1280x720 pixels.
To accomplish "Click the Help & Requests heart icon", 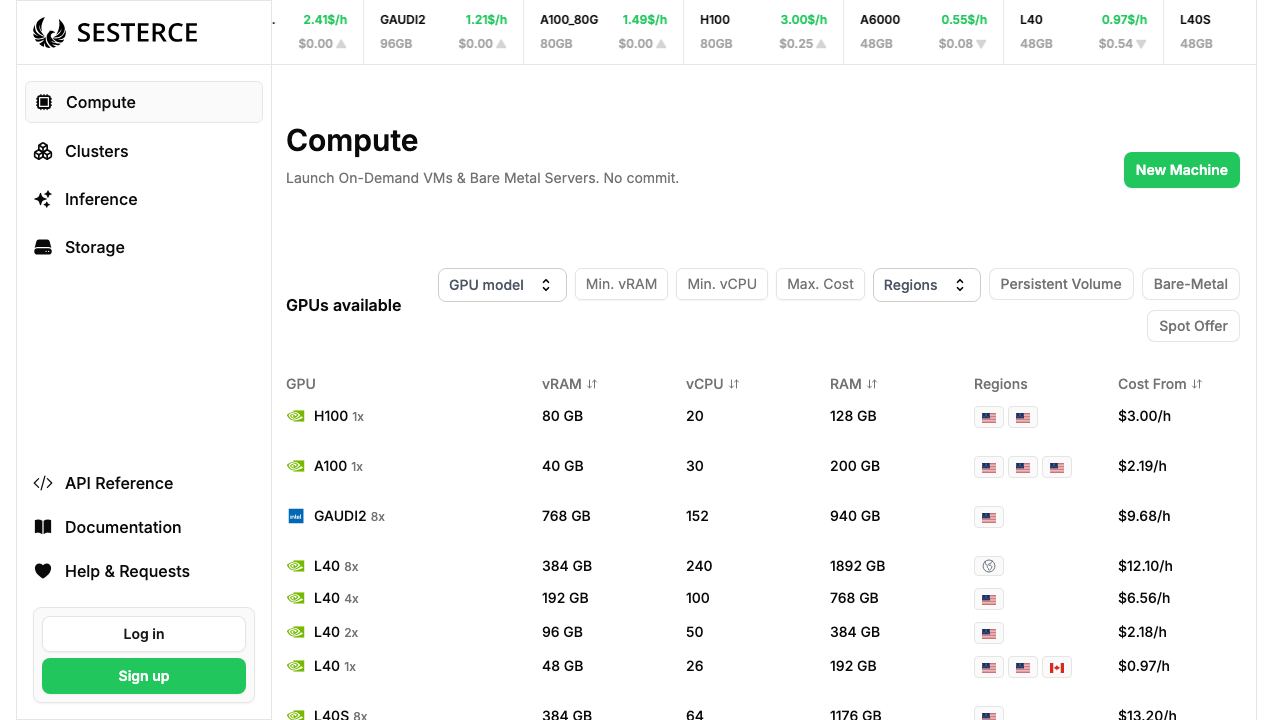I will coord(43,571).
